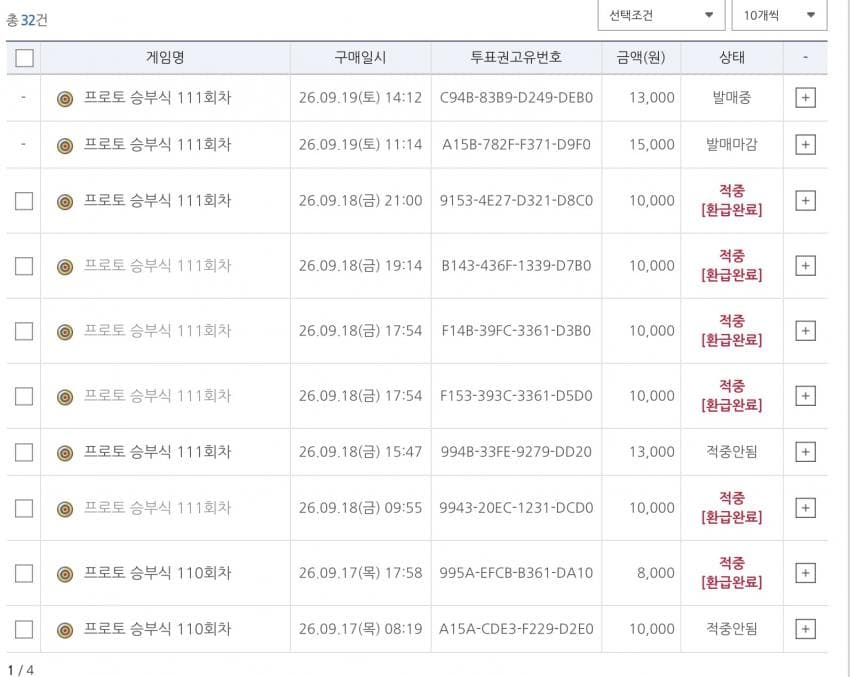Click plus icon for ticket F153-393C-3361-D5D0
850x677 pixels.
point(805,396)
